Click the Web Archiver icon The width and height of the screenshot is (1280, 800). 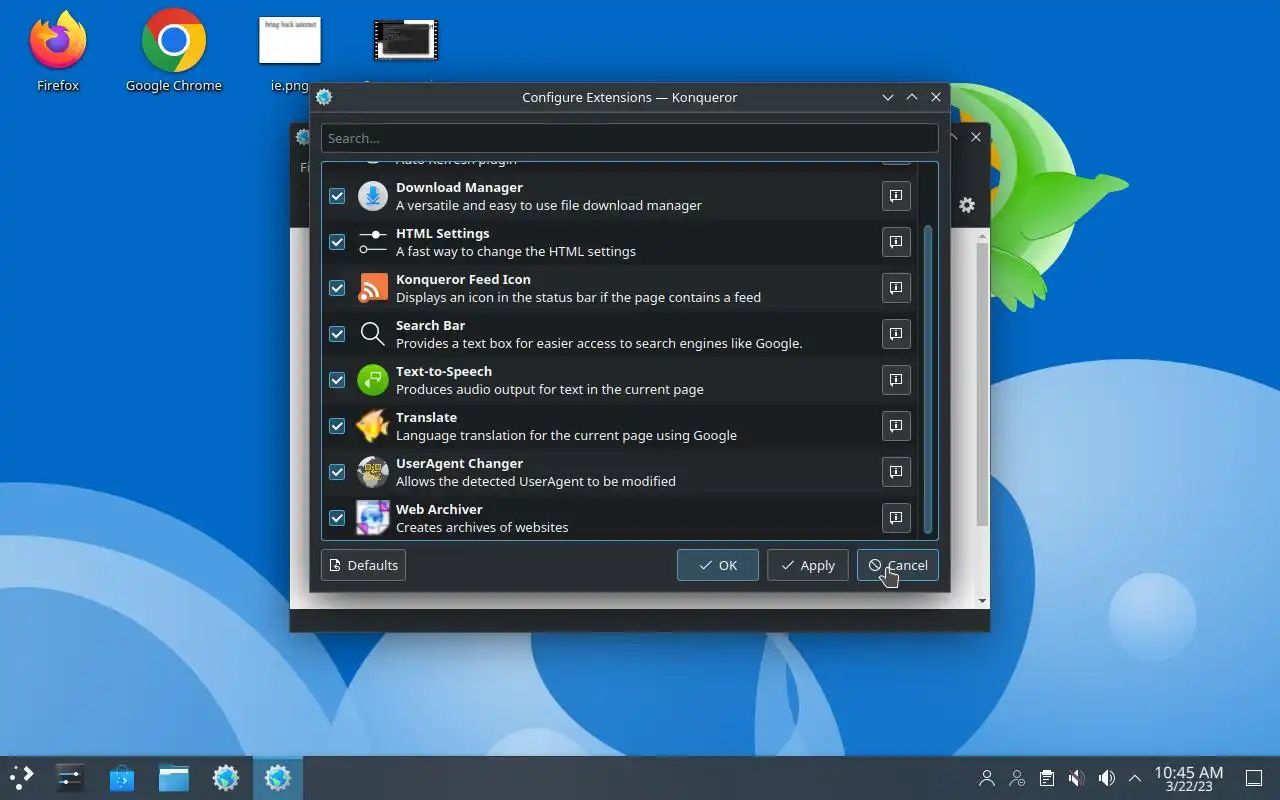pyautogui.click(x=373, y=518)
